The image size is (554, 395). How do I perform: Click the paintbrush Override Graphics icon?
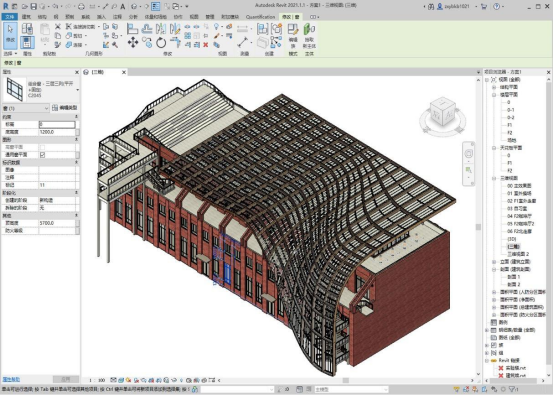pyautogui.click(x=217, y=36)
